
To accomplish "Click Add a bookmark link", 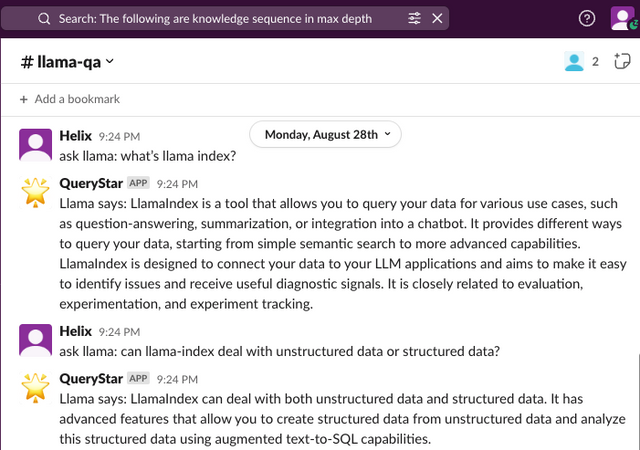I will coord(77,99).
